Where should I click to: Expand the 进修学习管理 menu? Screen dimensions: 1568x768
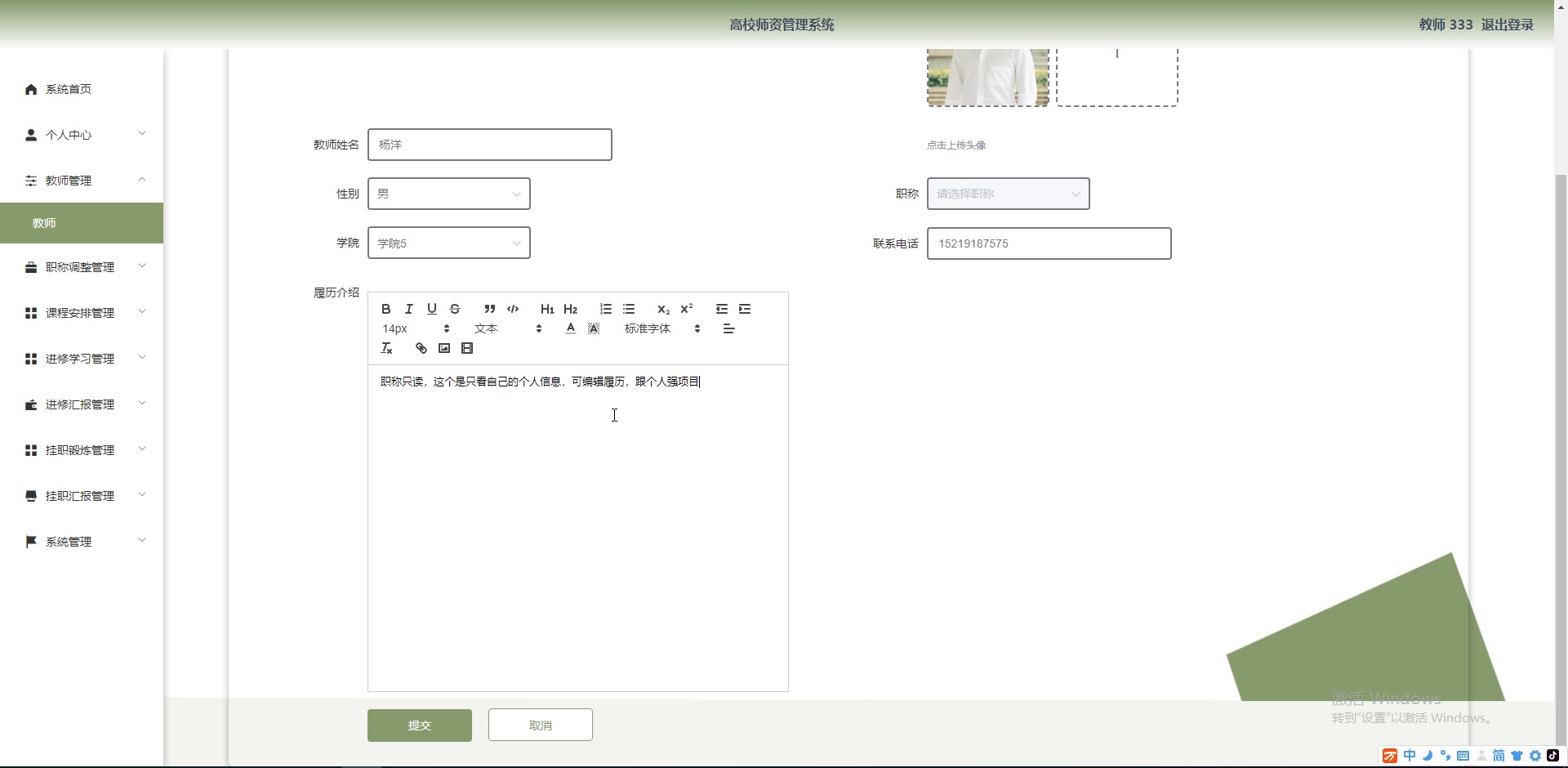click(x=82, y=359)
